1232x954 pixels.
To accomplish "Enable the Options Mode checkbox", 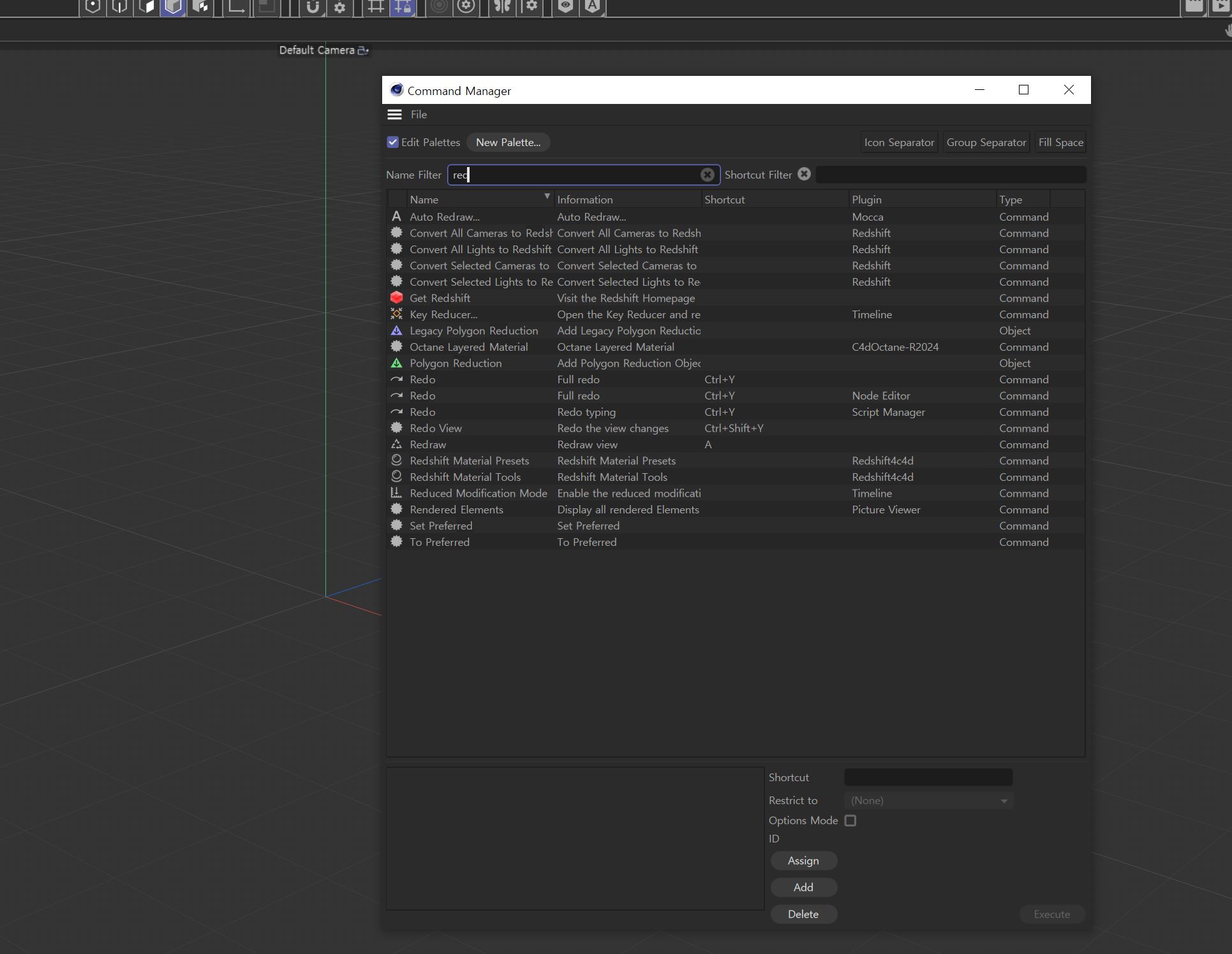I will (x=850, y=821).
